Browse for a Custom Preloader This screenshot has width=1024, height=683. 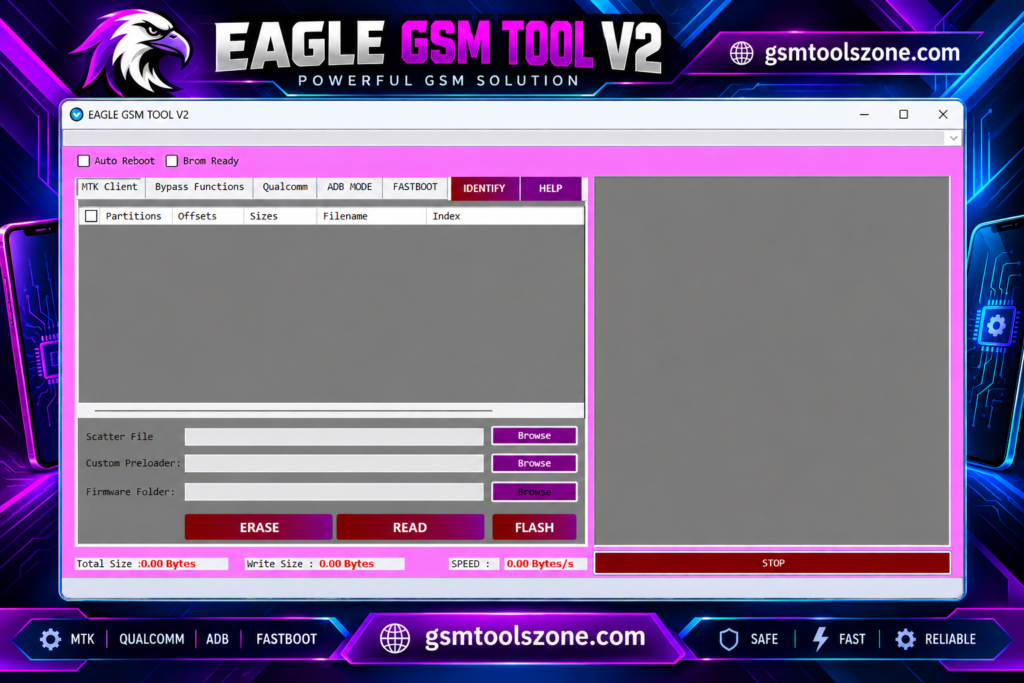point(534,463)
